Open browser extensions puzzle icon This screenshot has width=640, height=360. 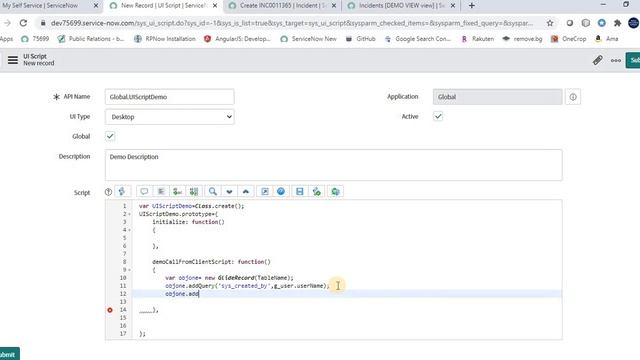[618, 23]
